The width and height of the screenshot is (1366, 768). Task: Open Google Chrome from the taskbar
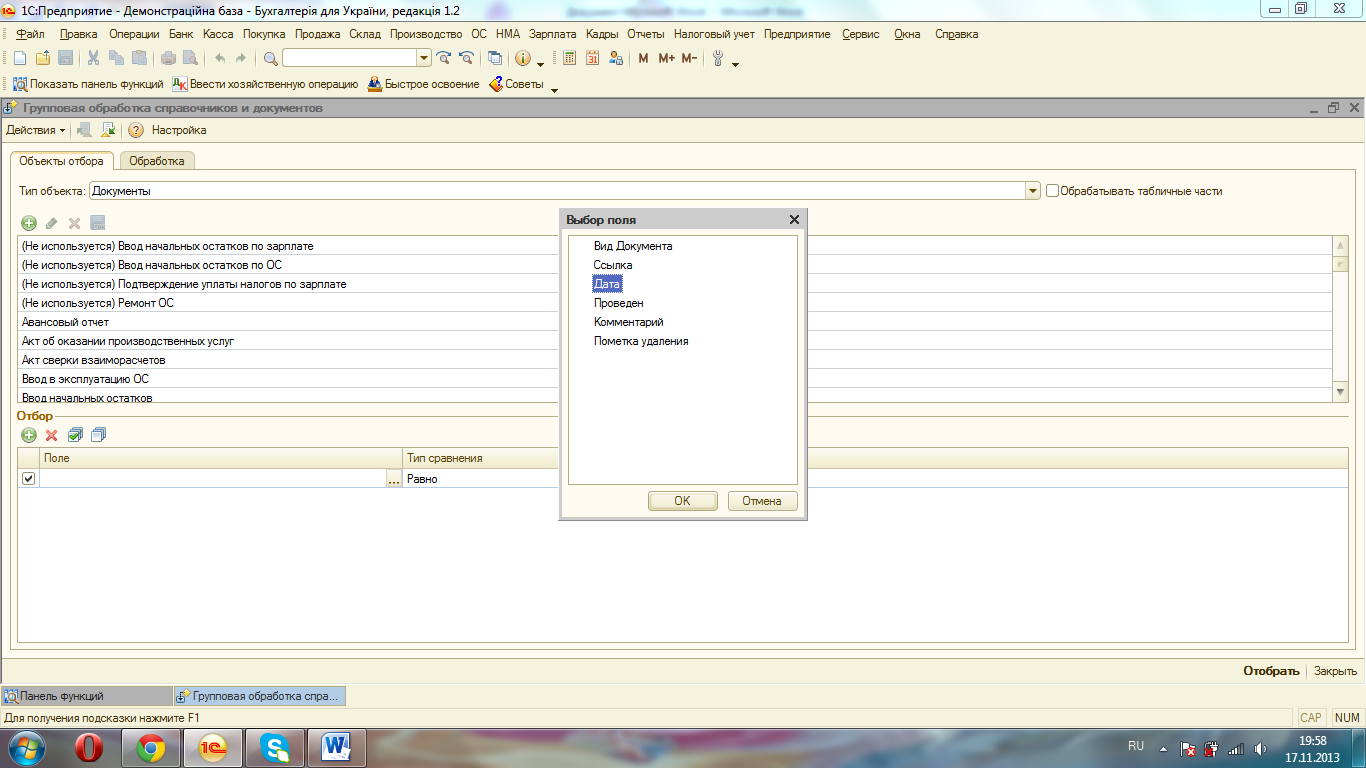click(x=151, y=747)
